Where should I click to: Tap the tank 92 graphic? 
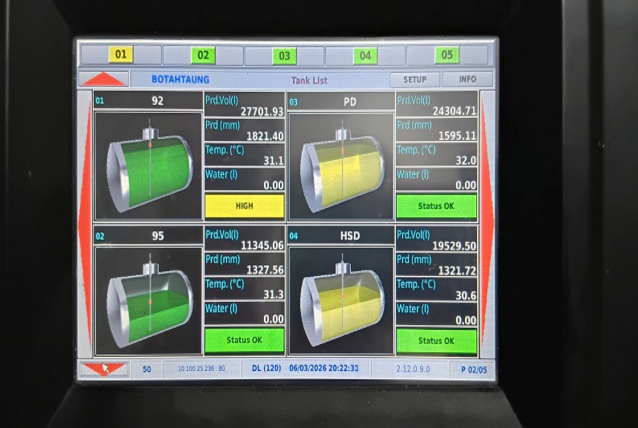148,167
